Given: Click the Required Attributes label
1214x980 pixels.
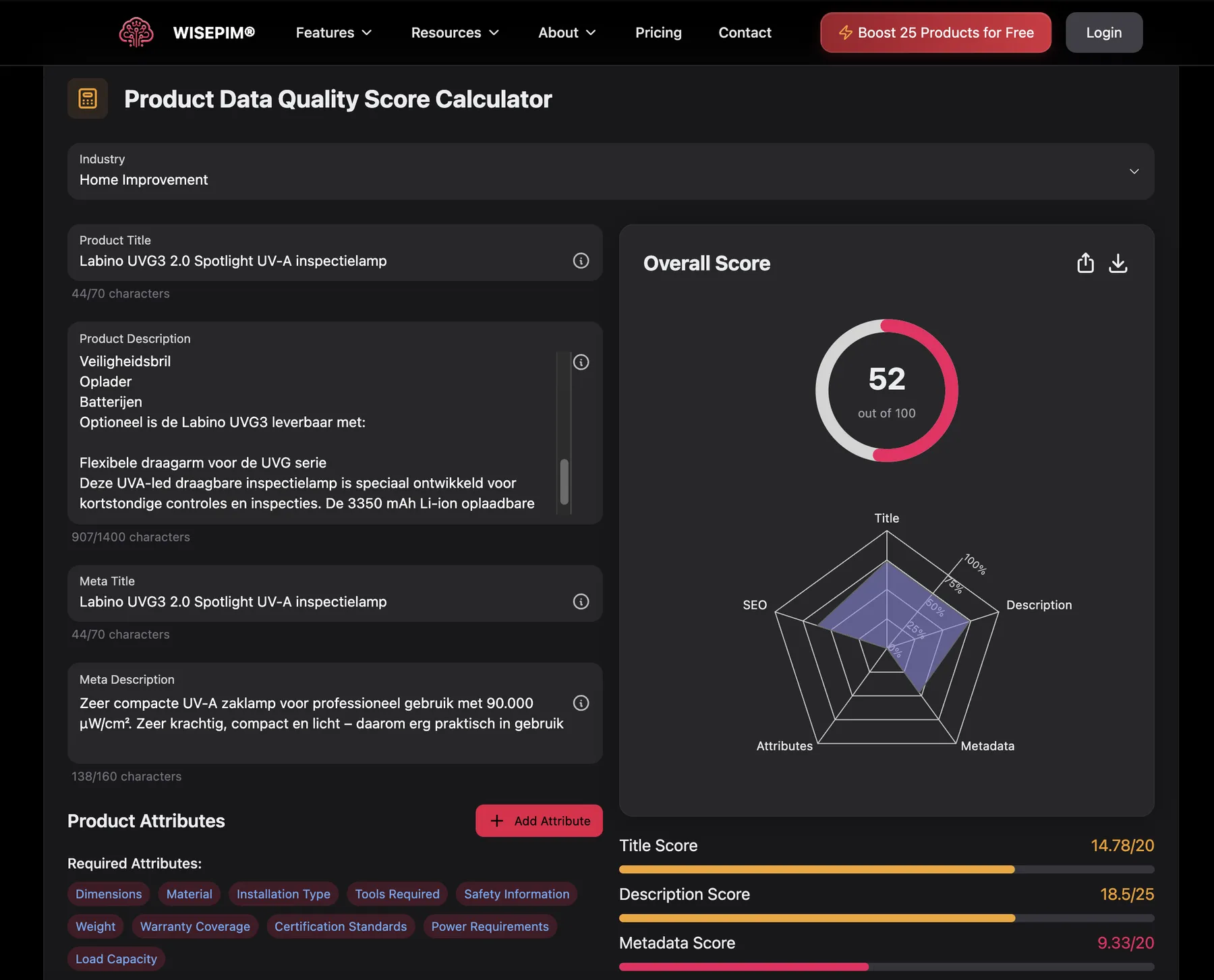Looking at the screenshot, I should (x=134, y=863).
